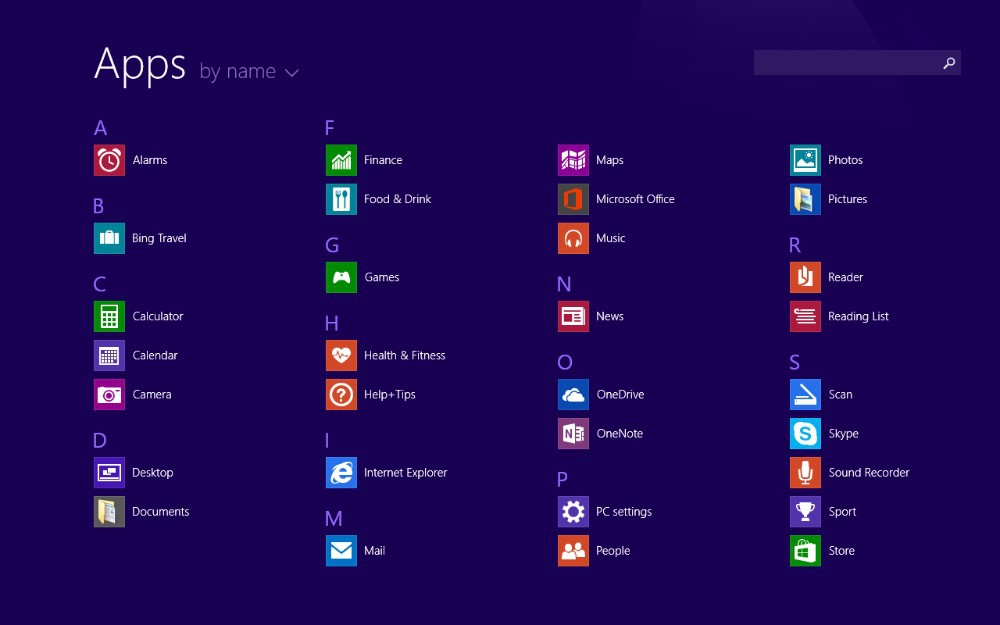Select the letter M group header
This screenshot has width=1000, height=625.
click(334, 518)
